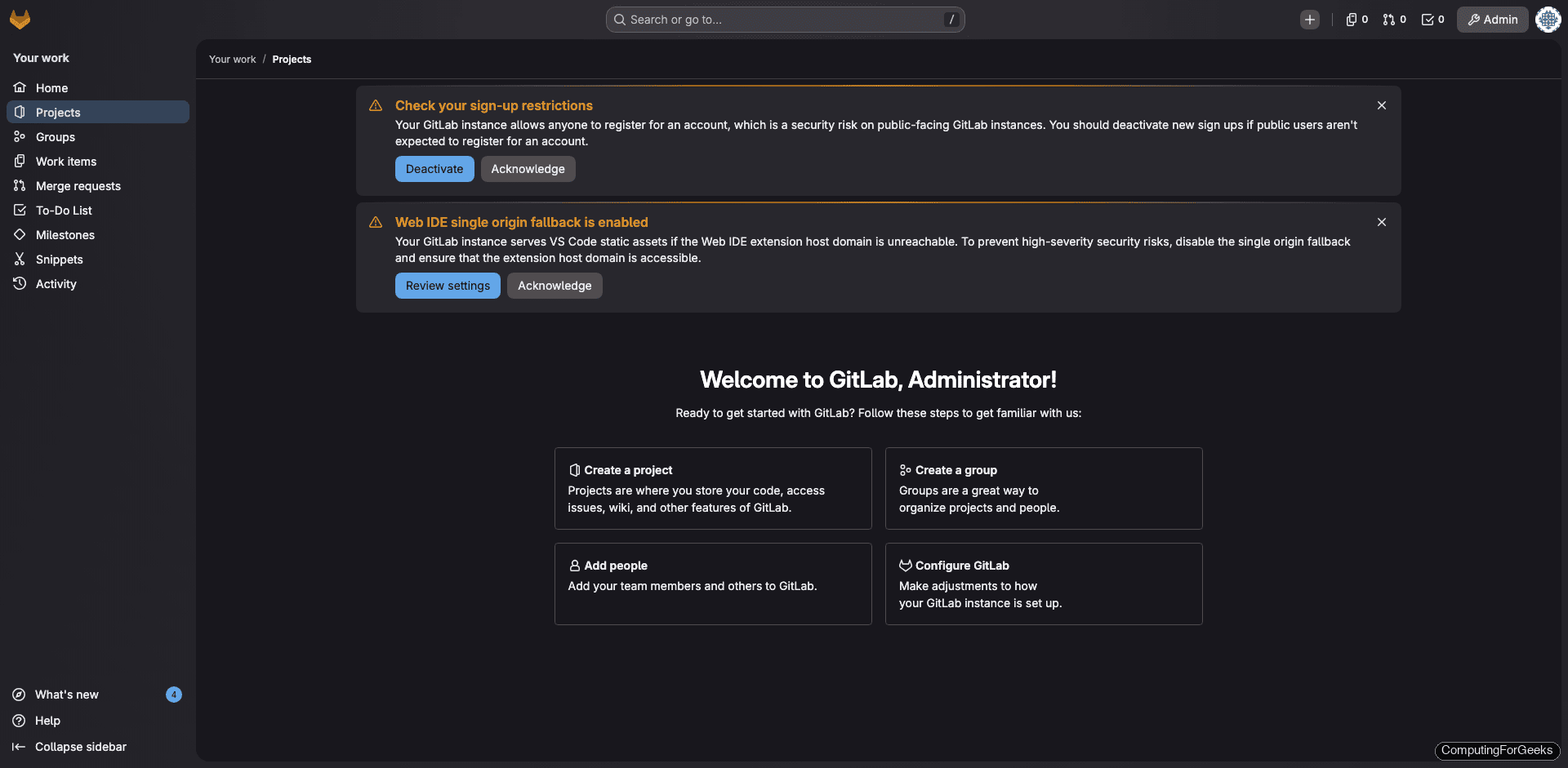Deactivate new sign ups
Screen dimensions: 1568x768
(x=434, y=168)
